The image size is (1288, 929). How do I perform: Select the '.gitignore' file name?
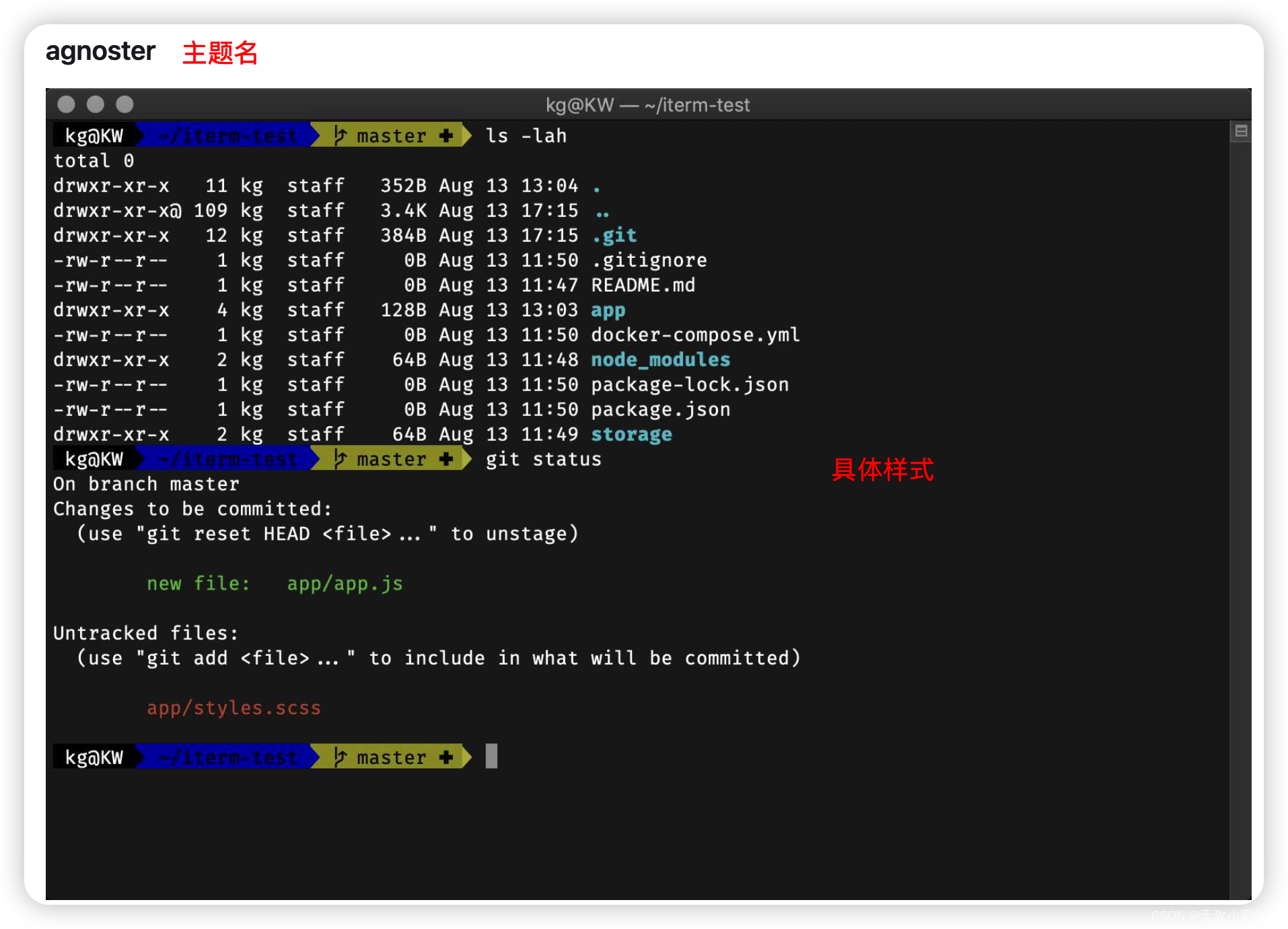pos(649,261)
